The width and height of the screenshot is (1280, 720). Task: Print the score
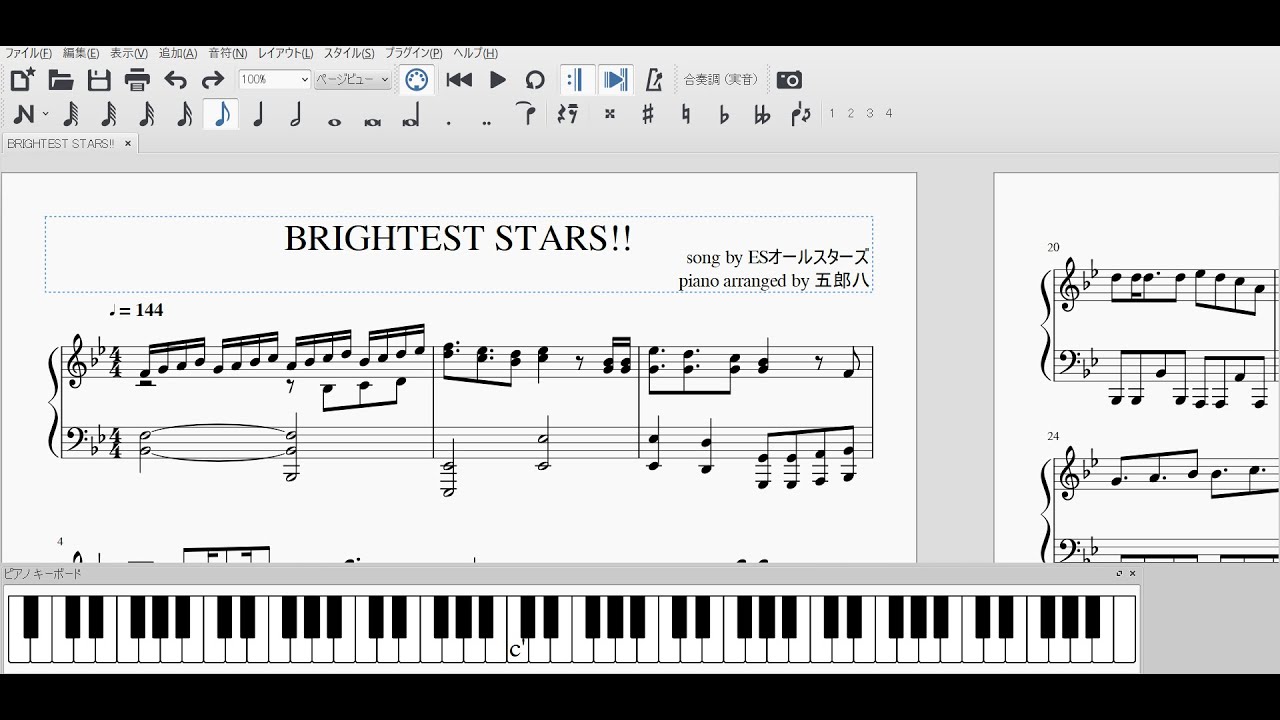click(137, 80)
